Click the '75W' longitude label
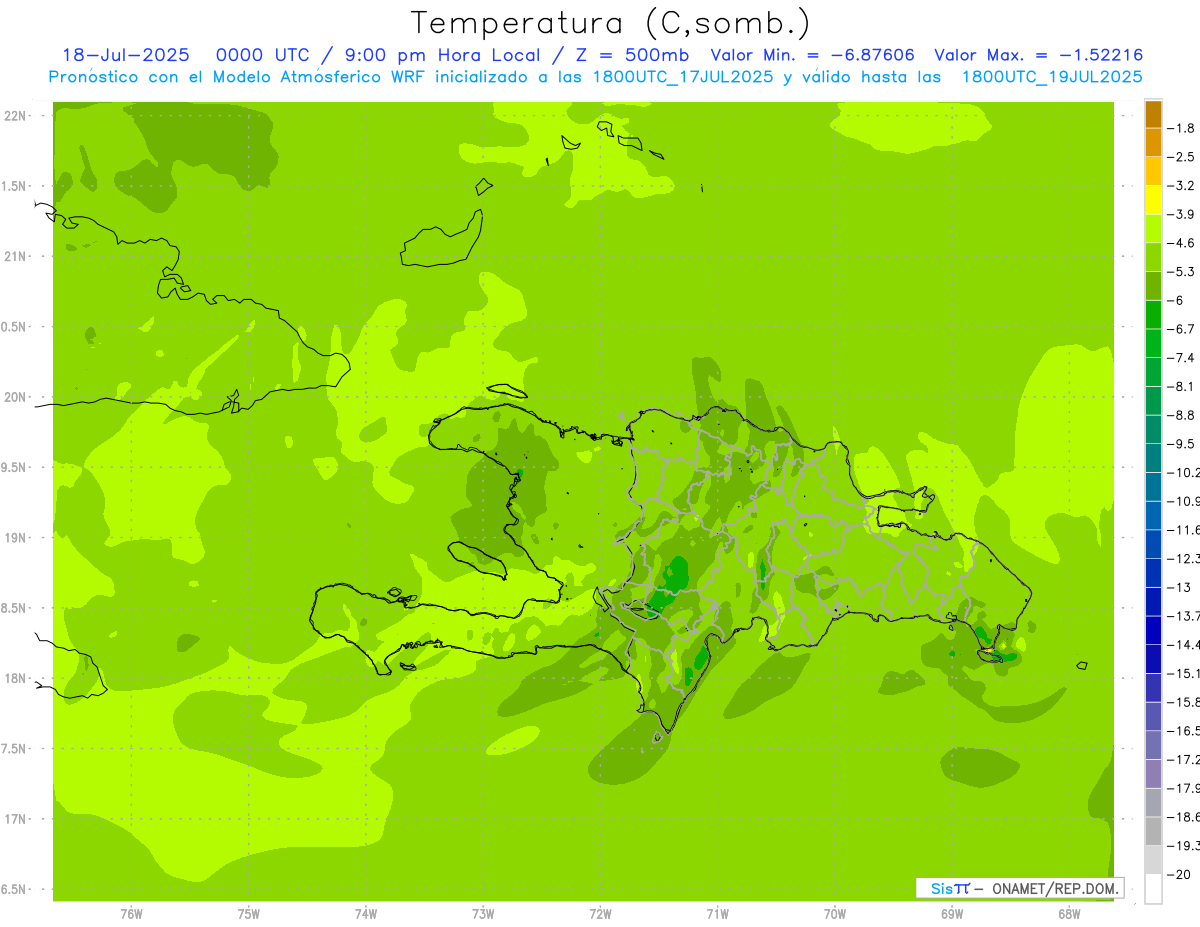This screenshot has width=1200, height=927. 249,914
